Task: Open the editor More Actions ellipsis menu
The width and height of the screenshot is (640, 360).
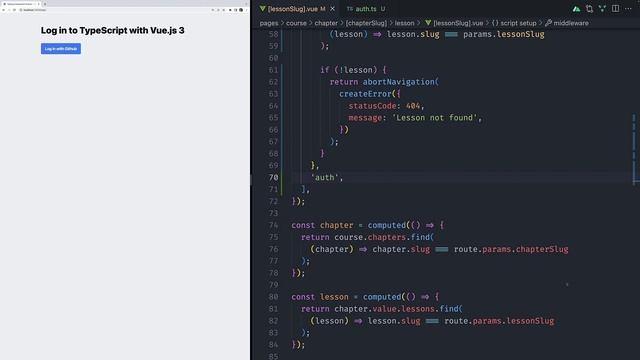Action: click(628, 9)
